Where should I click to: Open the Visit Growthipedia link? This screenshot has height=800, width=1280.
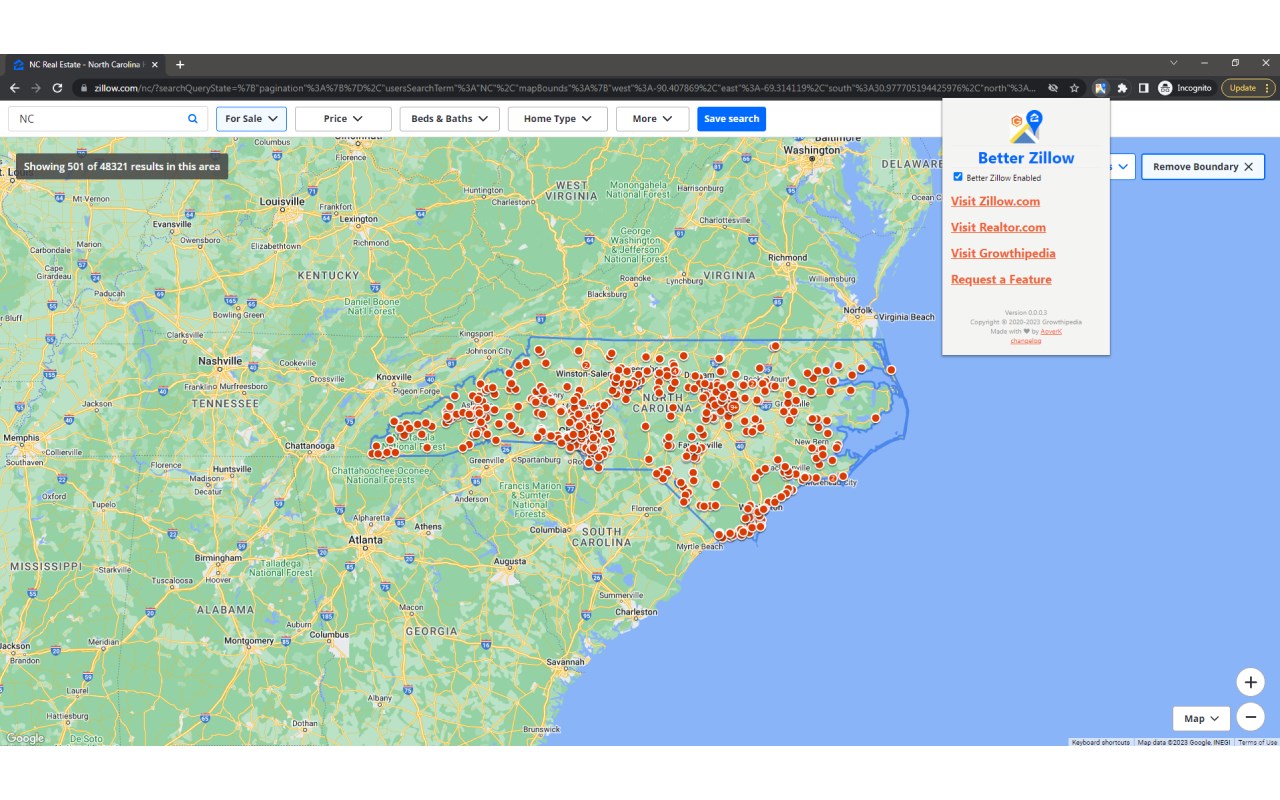coord(1003,253)
